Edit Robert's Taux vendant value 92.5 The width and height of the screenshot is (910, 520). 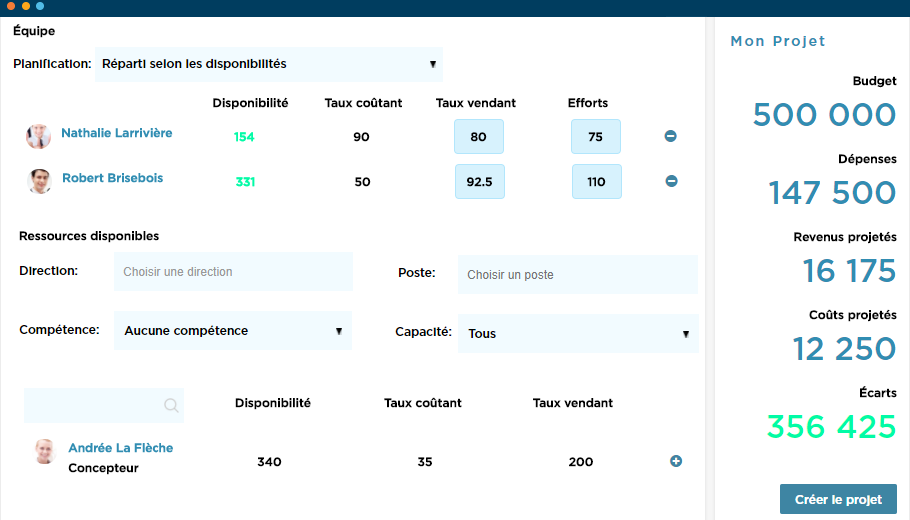pyautogui.click(x=479, y=182)
